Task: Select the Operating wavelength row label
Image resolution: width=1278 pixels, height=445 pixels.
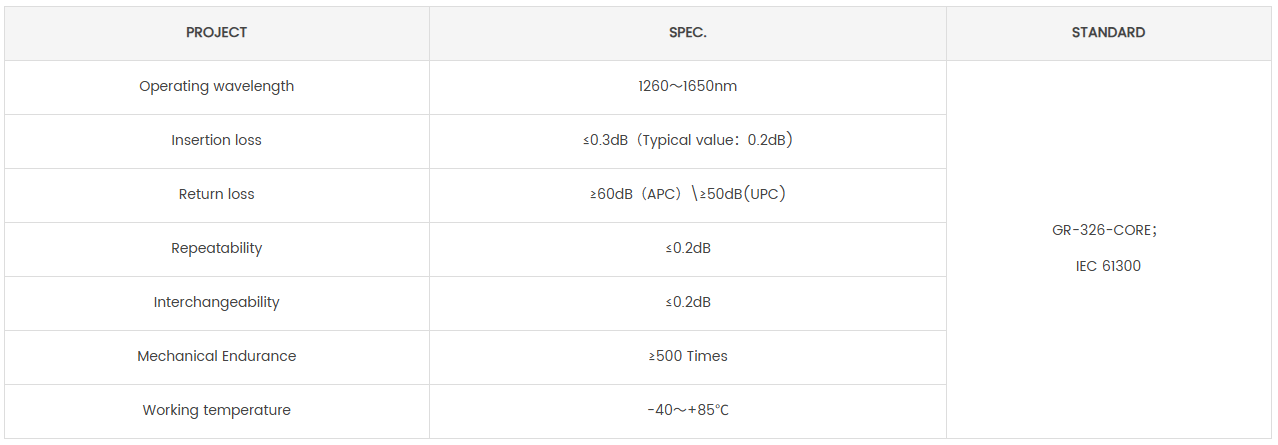Action: tap(216, 86)
